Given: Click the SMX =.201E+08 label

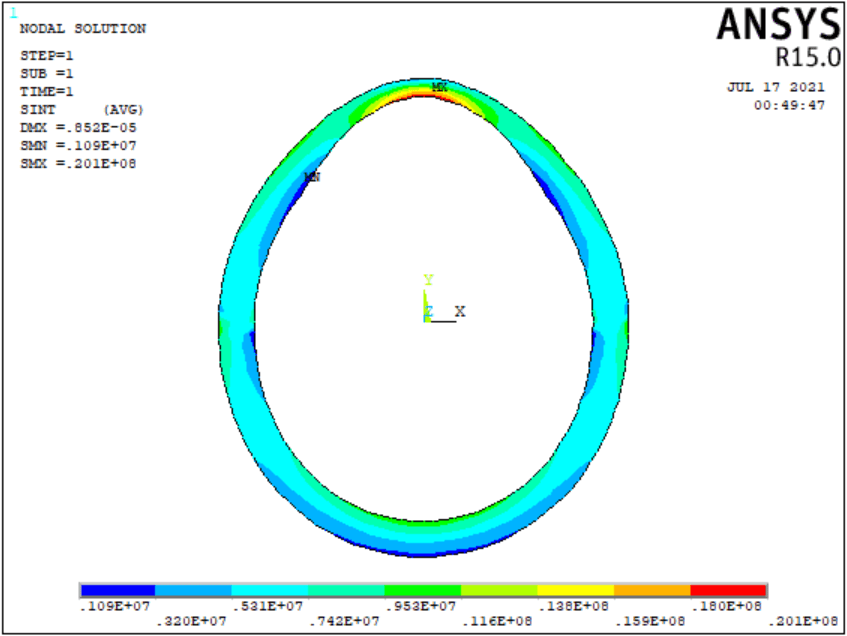Looking at the screenshot, I should pyautogui.click(x=78, y=163).
